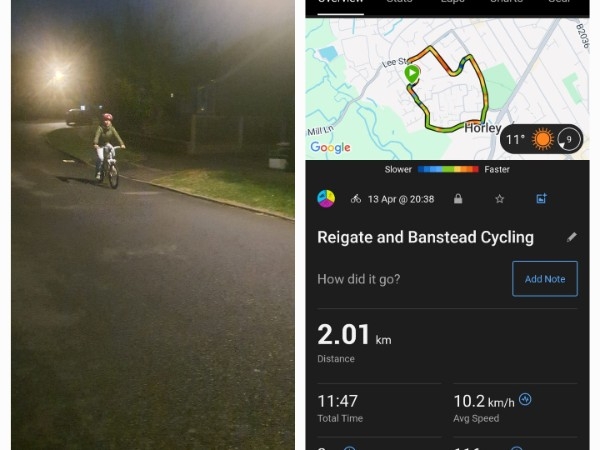The width and height of the screenshot is (600, 450).
Task: Open the night cycling photo
Action: (x=153, y=225)
